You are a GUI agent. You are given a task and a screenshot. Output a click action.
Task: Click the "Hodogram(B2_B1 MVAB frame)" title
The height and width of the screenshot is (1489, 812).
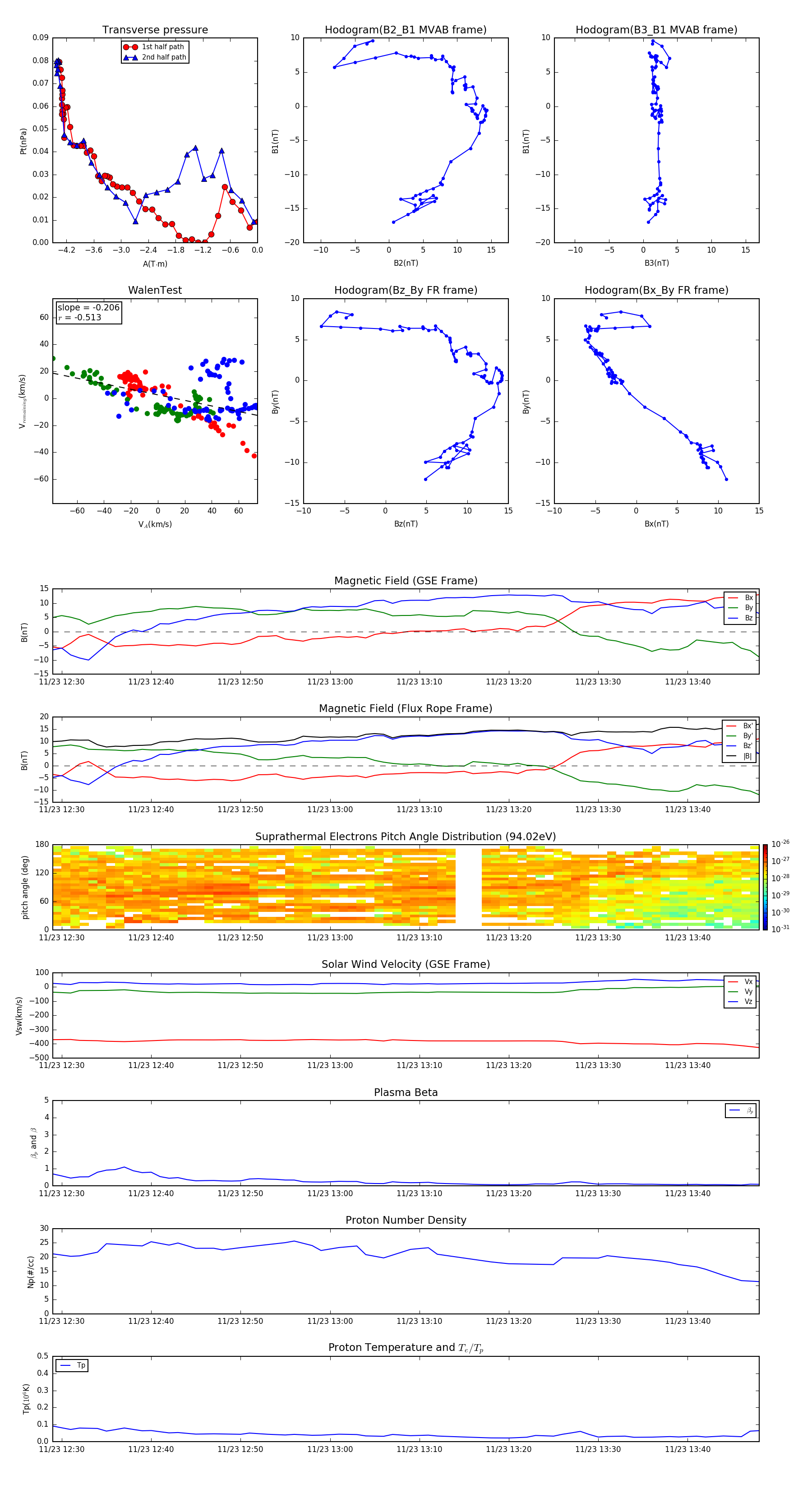406,30
